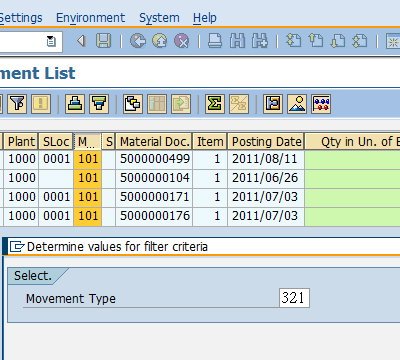
Task: Open the System menu
Action: click(x=159, y=18)
